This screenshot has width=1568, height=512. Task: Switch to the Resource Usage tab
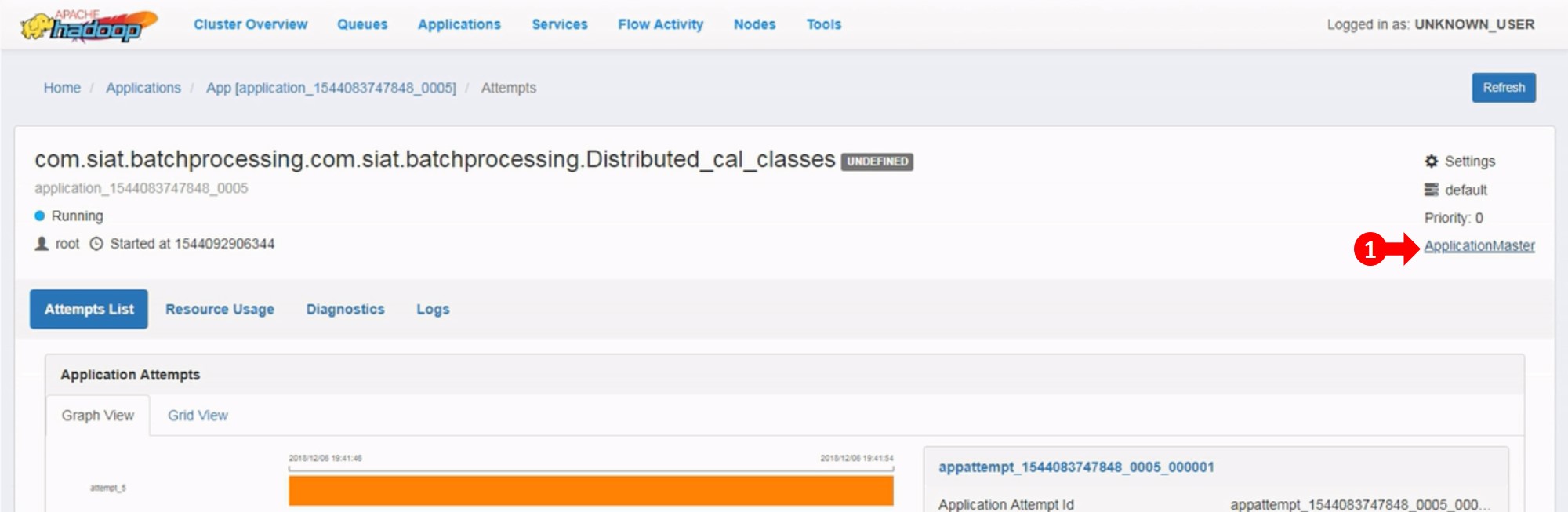[220, 309]
